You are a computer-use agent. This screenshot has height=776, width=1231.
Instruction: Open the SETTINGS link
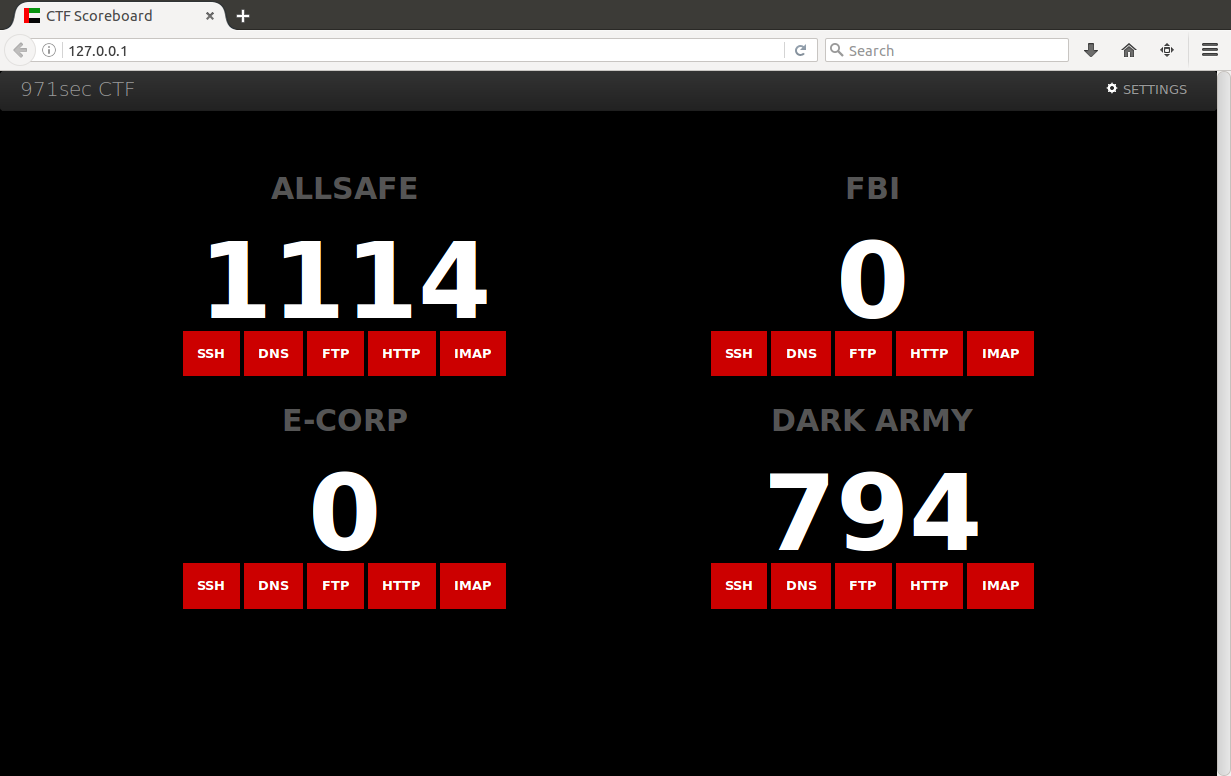coord(1146,89)
